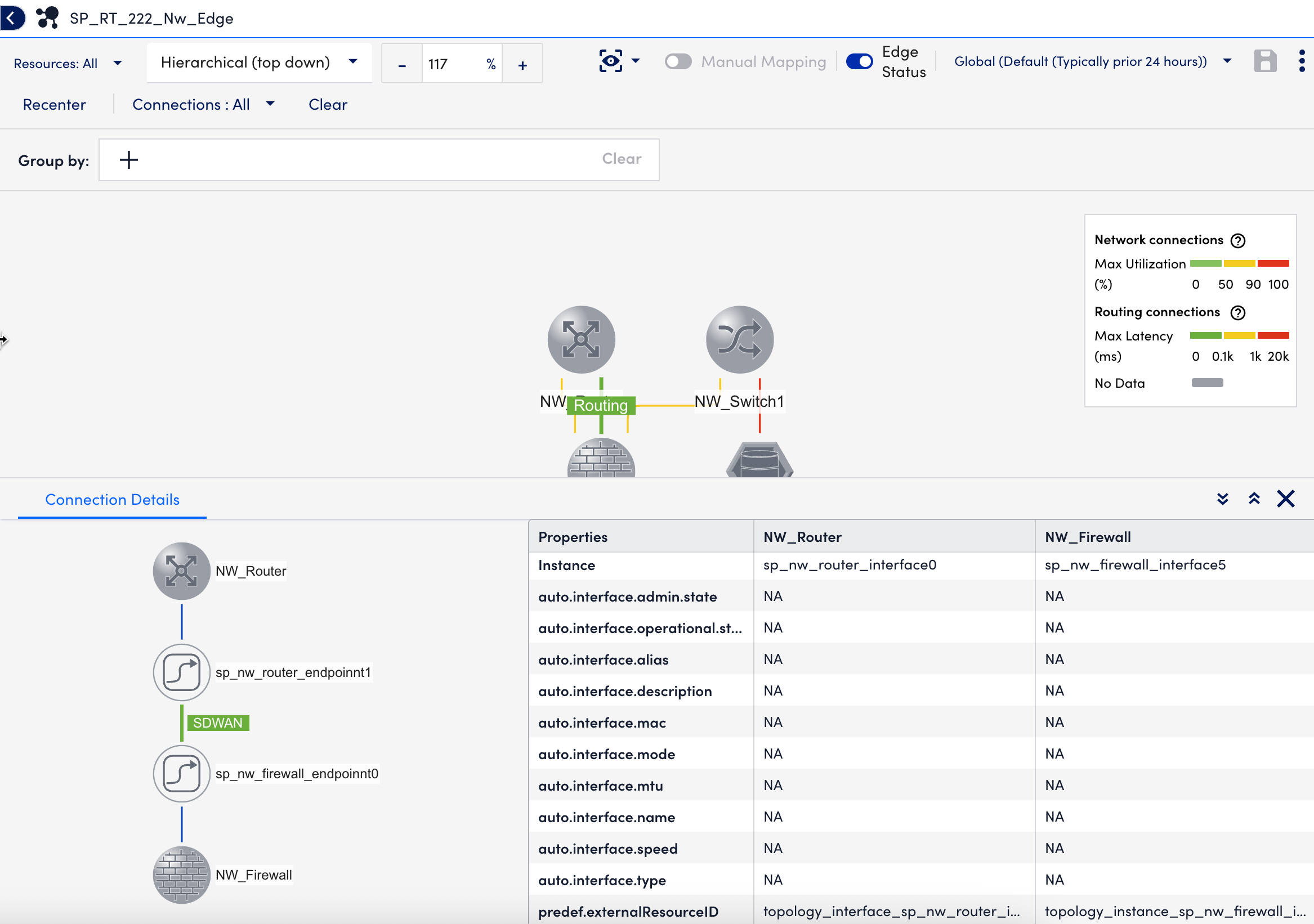
Task: Collapse the details panel with double-down chevron
Action: click(1222, 499)
